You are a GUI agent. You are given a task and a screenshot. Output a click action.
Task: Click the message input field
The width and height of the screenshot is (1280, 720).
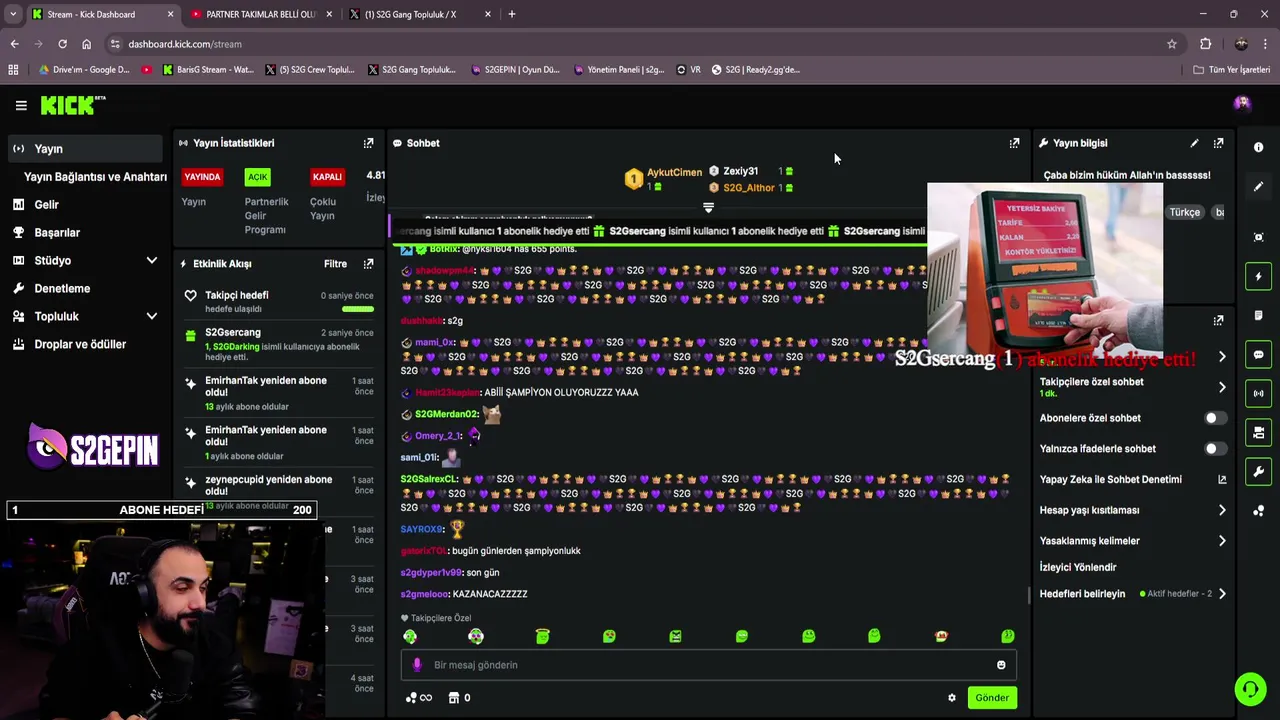(709, 665)
